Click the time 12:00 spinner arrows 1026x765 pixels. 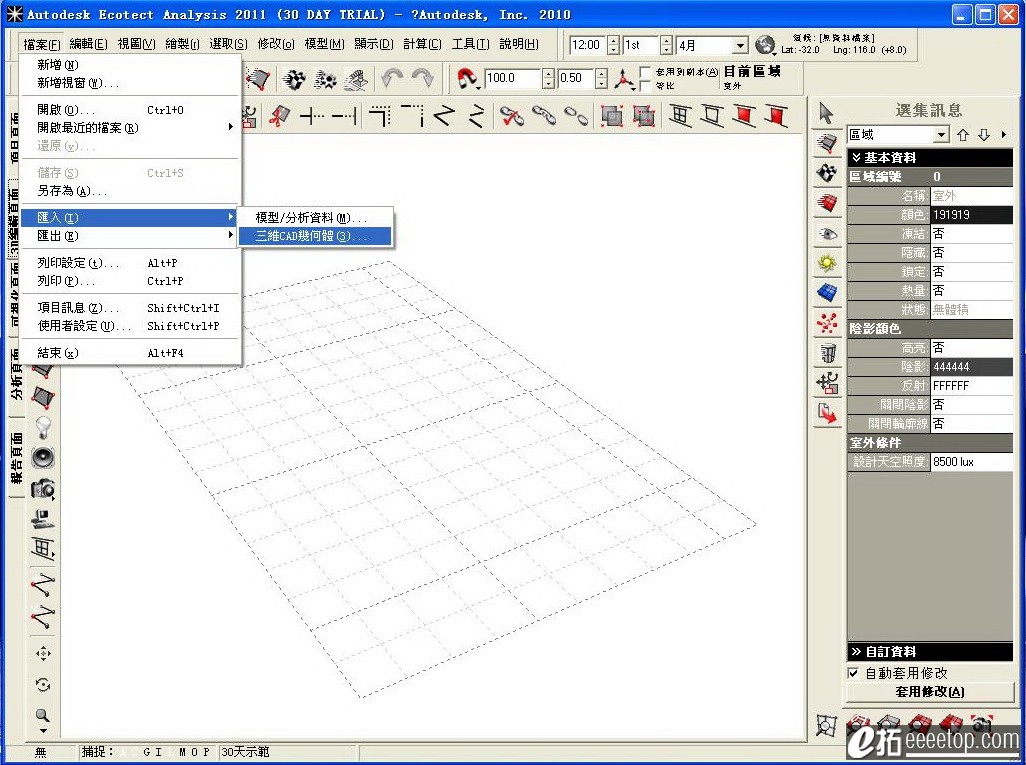tap(613, 45)
